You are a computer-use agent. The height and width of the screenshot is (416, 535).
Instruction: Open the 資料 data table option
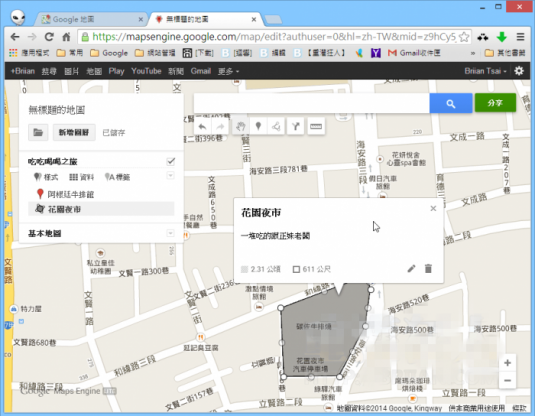[82, 177]
